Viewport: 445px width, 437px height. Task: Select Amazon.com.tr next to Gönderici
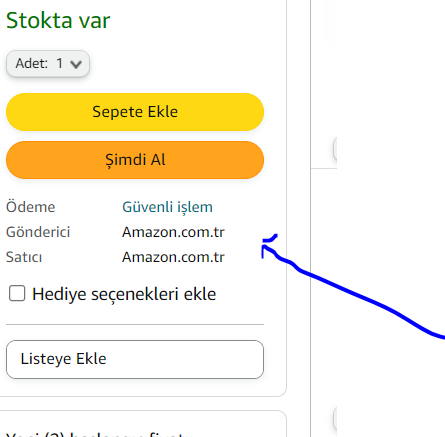pyautogui.click(x=173, y=232)
